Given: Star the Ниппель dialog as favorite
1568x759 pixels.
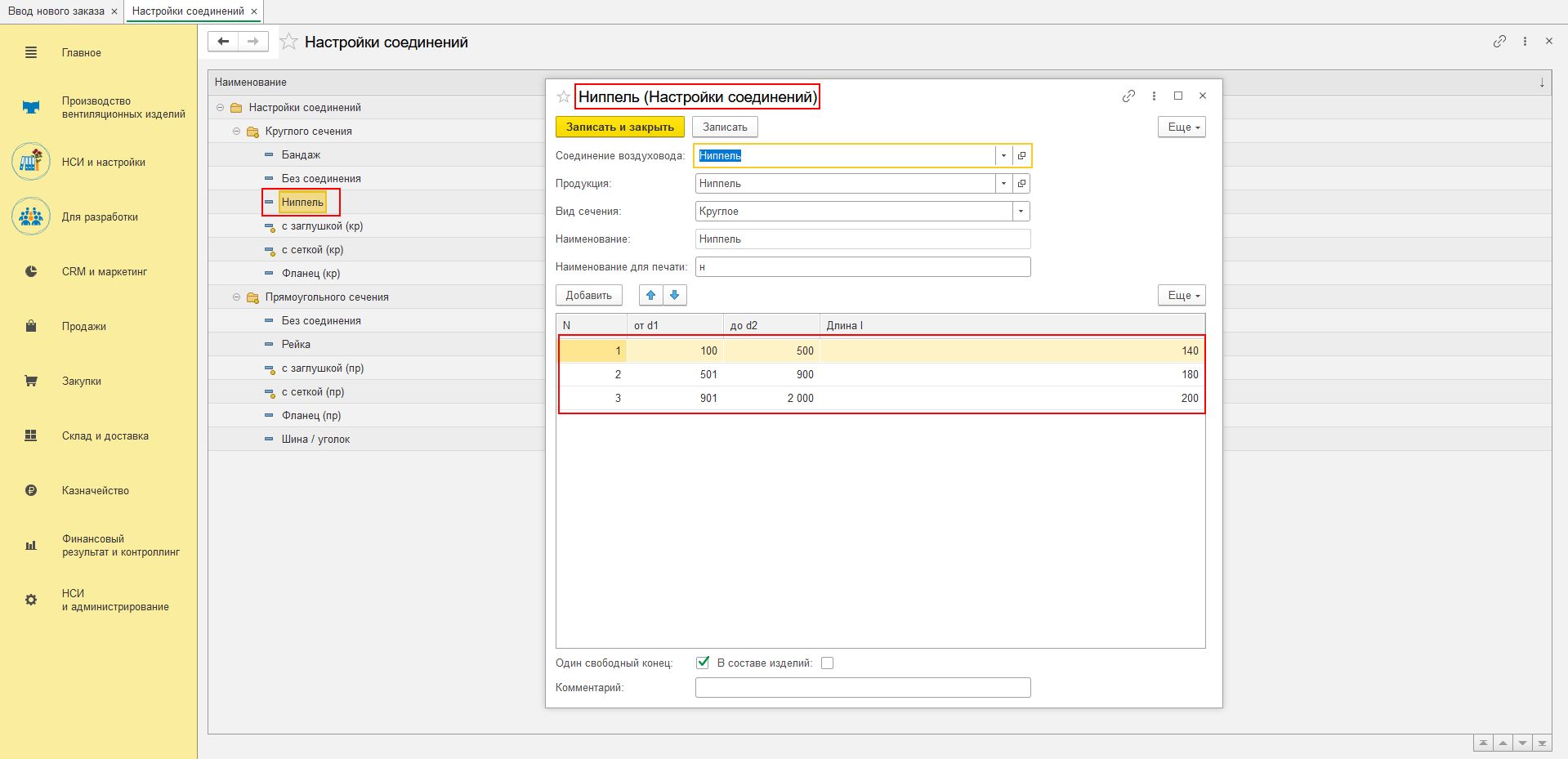Looking at the screenshot, I should 563,97.
